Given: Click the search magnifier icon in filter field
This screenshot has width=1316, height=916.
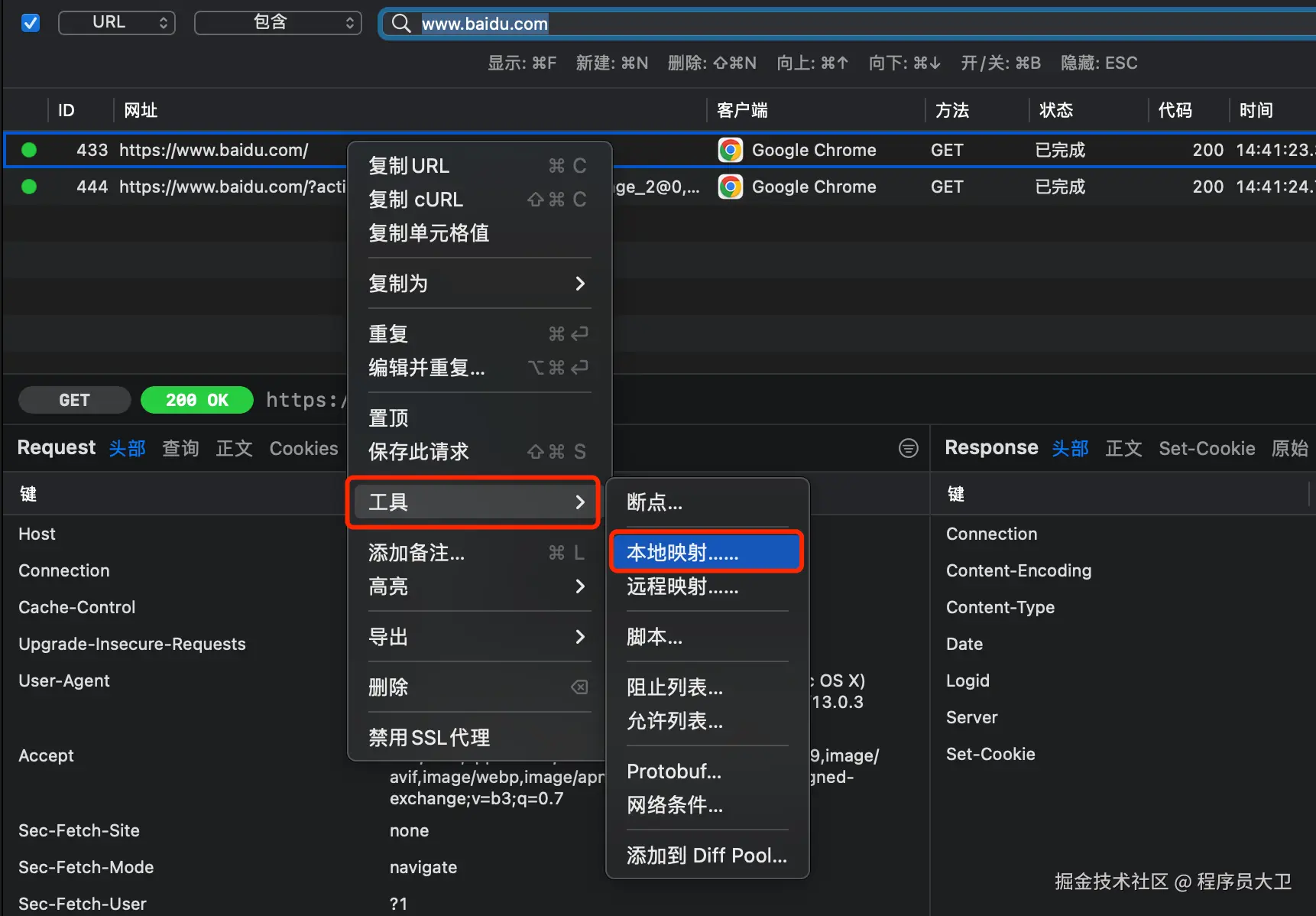Looking at the screenshot, I should tap(400, 24).
